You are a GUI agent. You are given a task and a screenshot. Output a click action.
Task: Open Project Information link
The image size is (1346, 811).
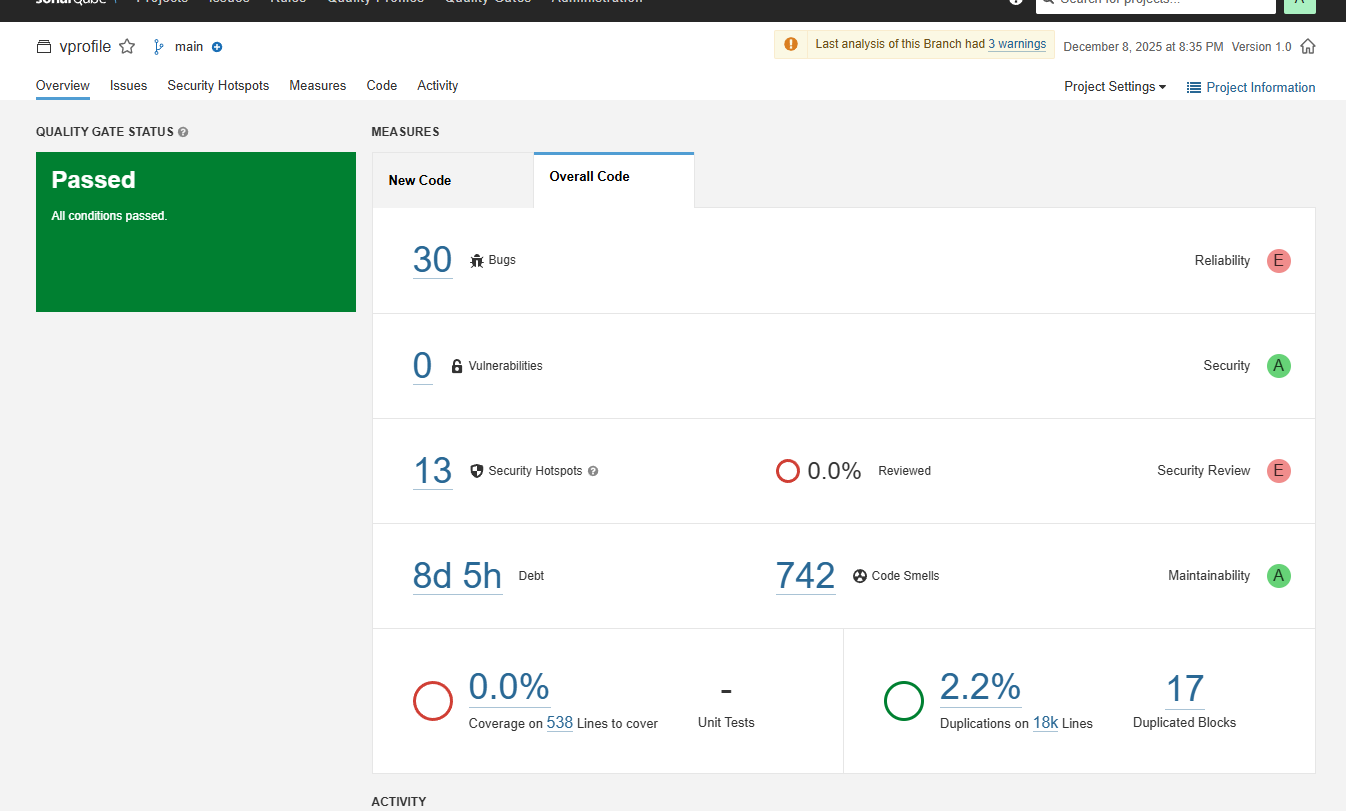pyautogui.click(x=1251, y=87)
